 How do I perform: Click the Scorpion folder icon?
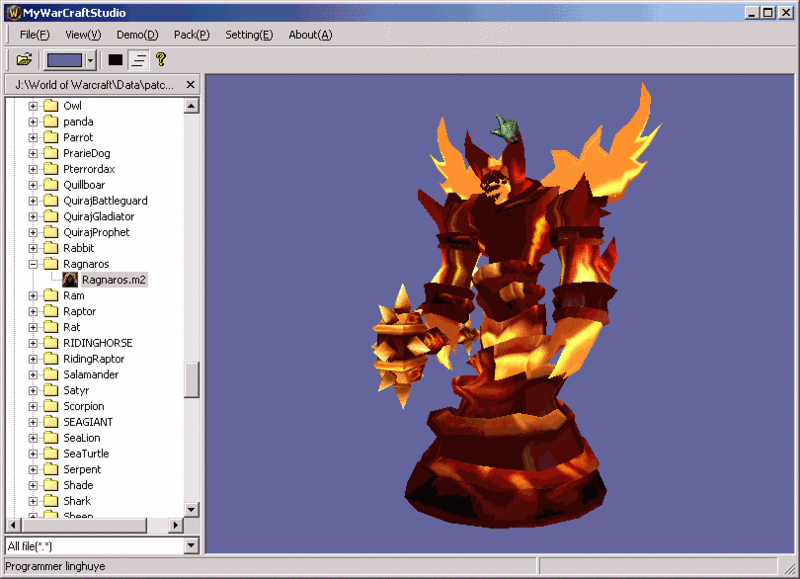[x=51, y=406]
